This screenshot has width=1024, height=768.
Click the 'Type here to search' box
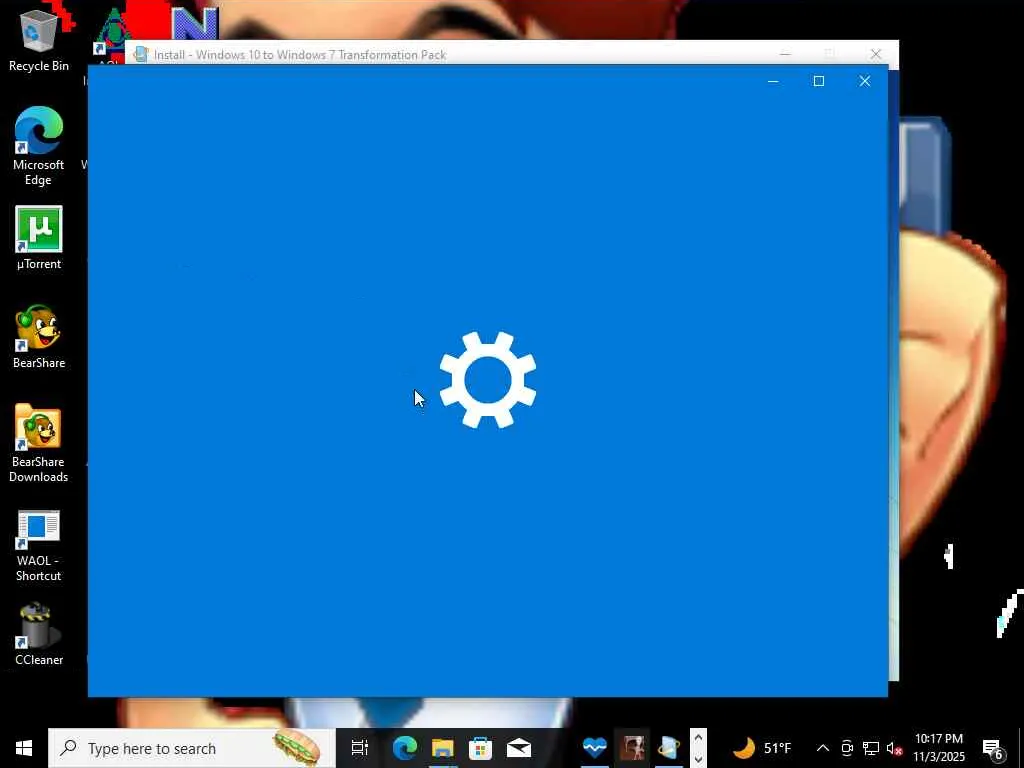coord(191,748)
